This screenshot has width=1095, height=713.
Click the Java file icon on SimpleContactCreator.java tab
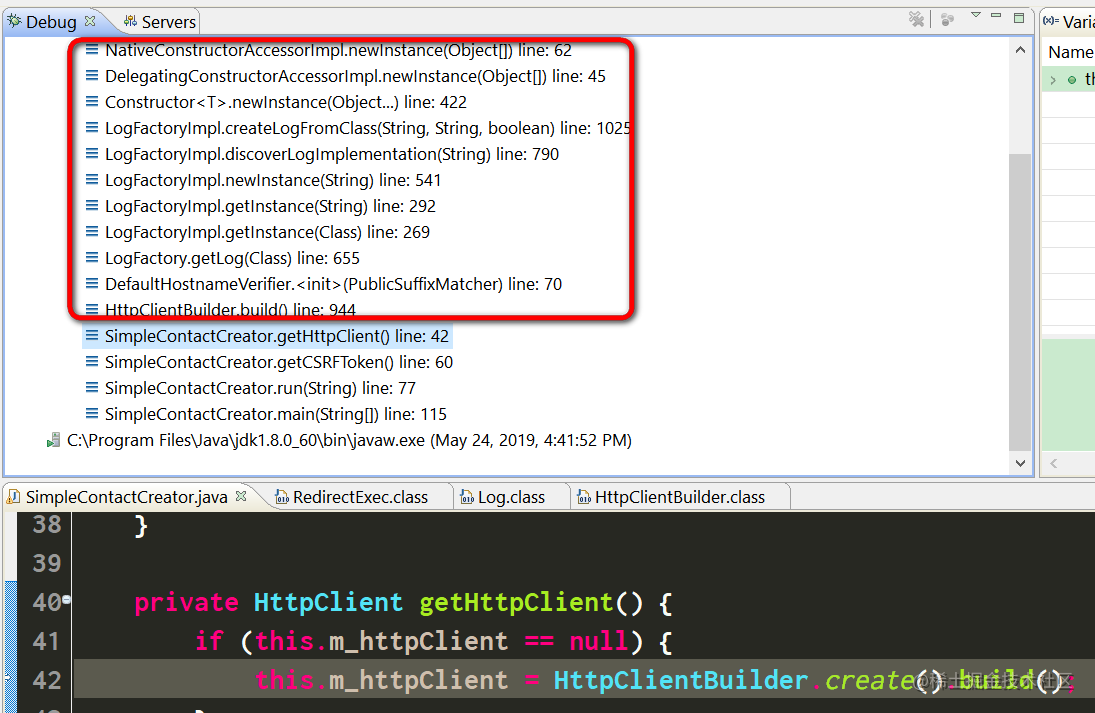point(12,496)
